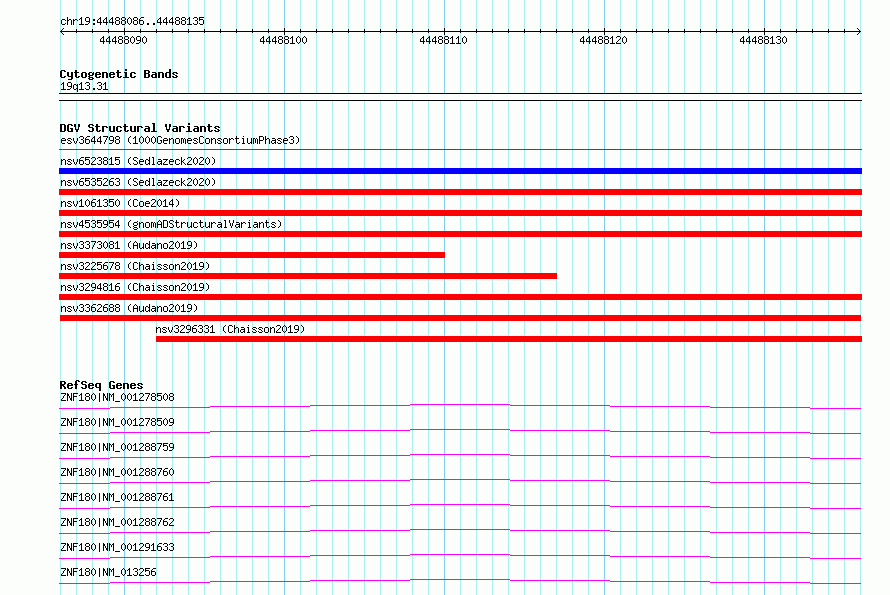Open nsv4535954 gnomADStructuralVariants label
890x595 pixels.
tap(171, 224)
